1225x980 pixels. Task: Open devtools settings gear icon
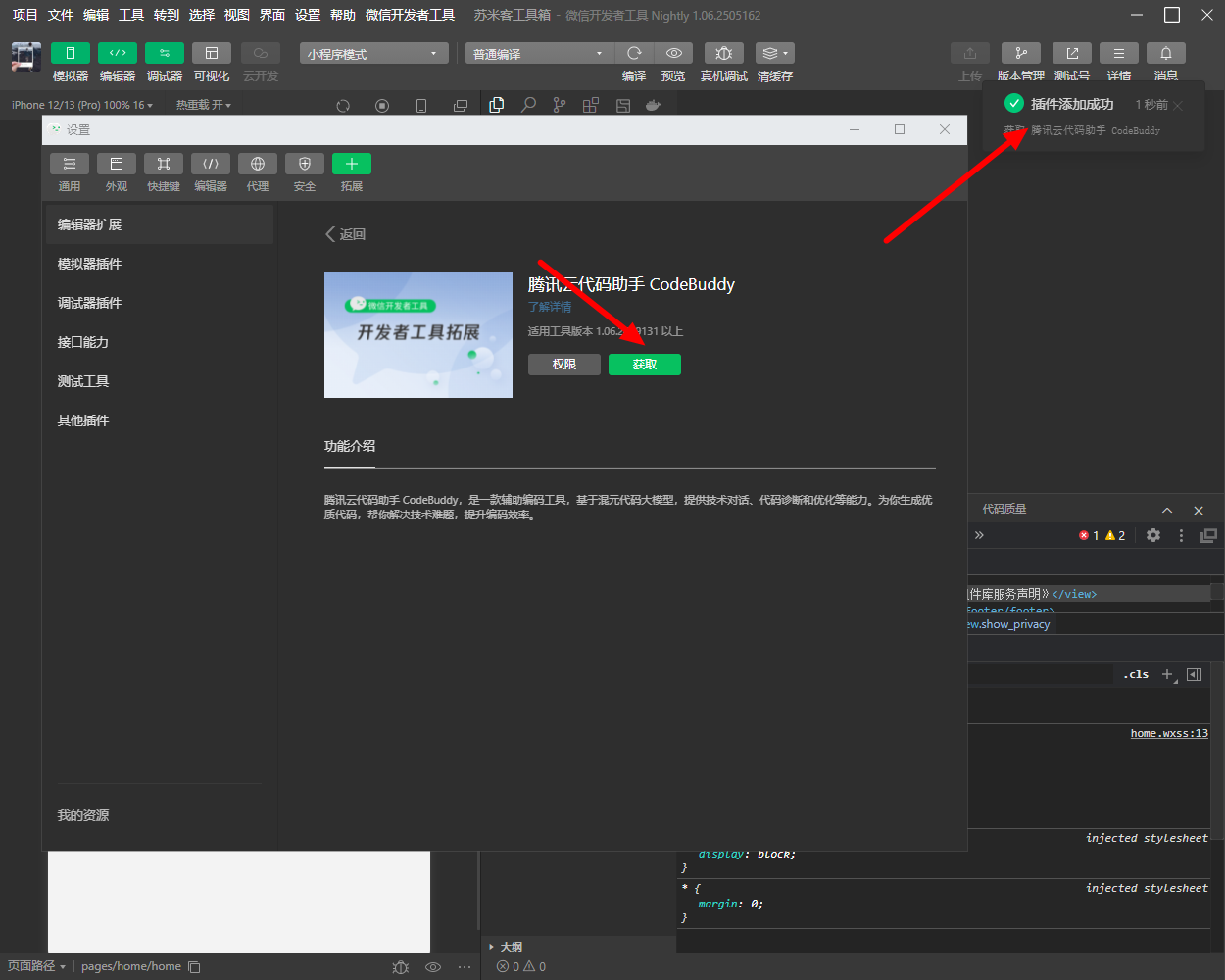click(1153, 535)
